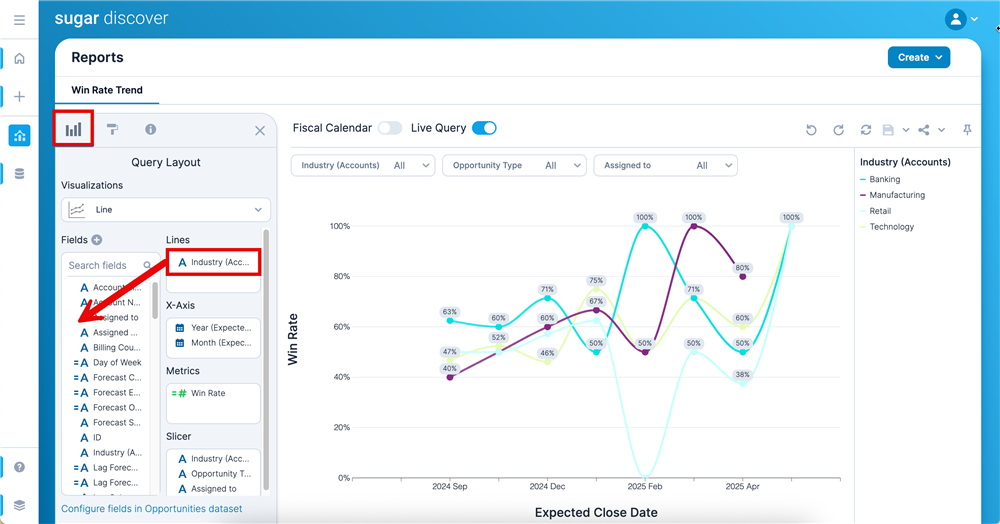Select the Forecast O... field

coord(108,407)
